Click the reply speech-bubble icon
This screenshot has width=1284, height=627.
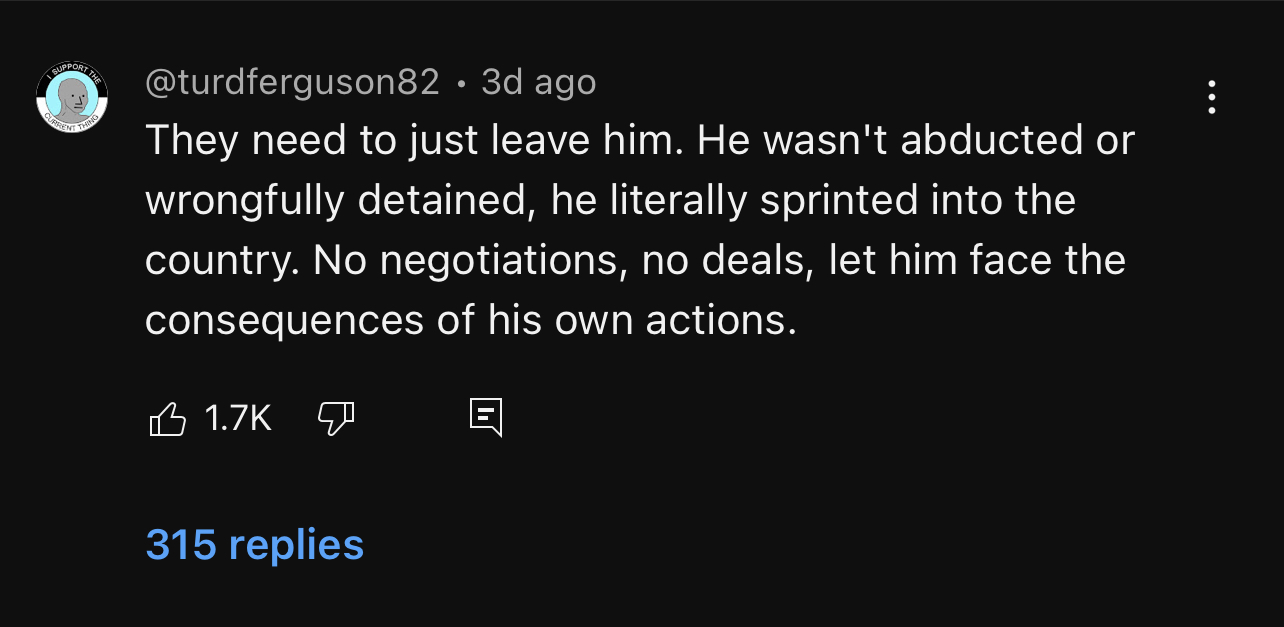coord(486,417)
